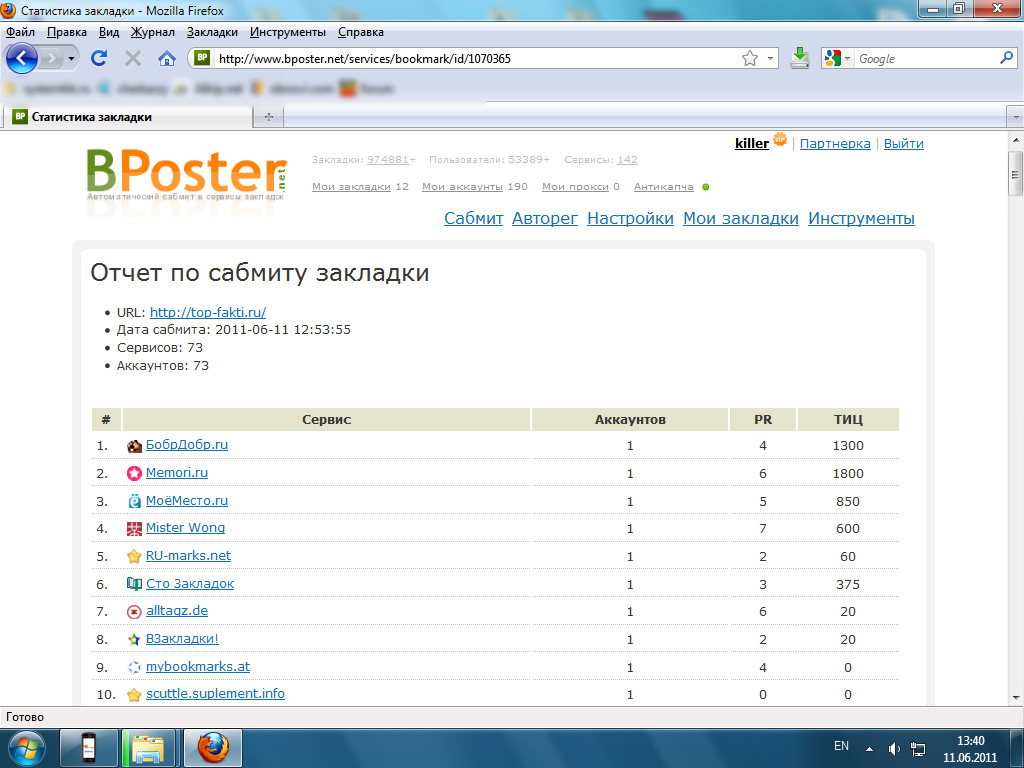Click the VIP badge next to killer
This screenshot has height=768, width=1024.
click(780, 138)
